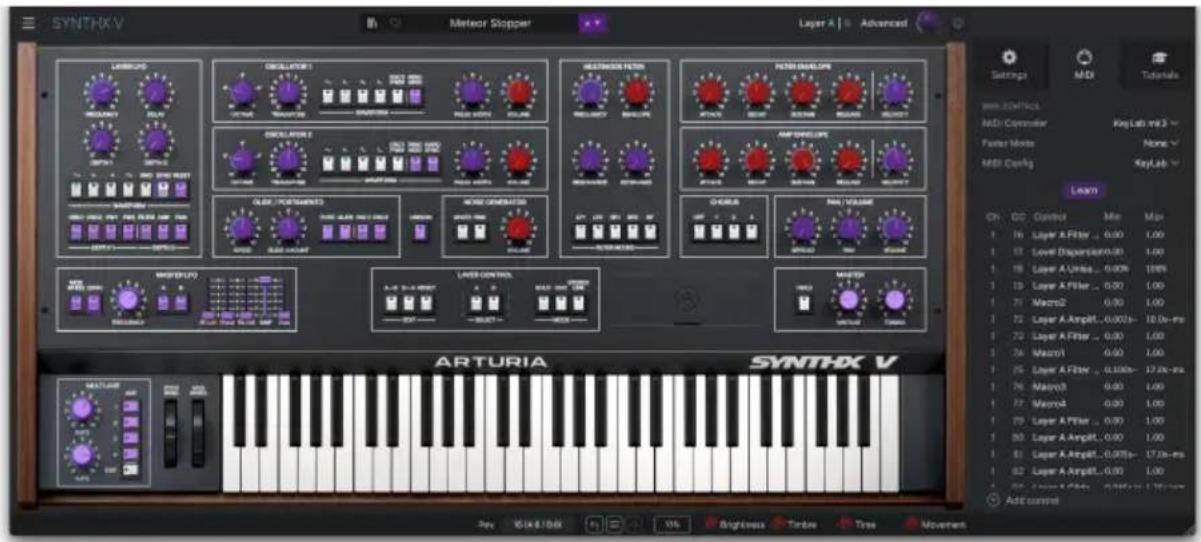Toggle Oscillator 1 Ring Mod switch
Viewport: 1201px width, 542px height.
point(415,96)
